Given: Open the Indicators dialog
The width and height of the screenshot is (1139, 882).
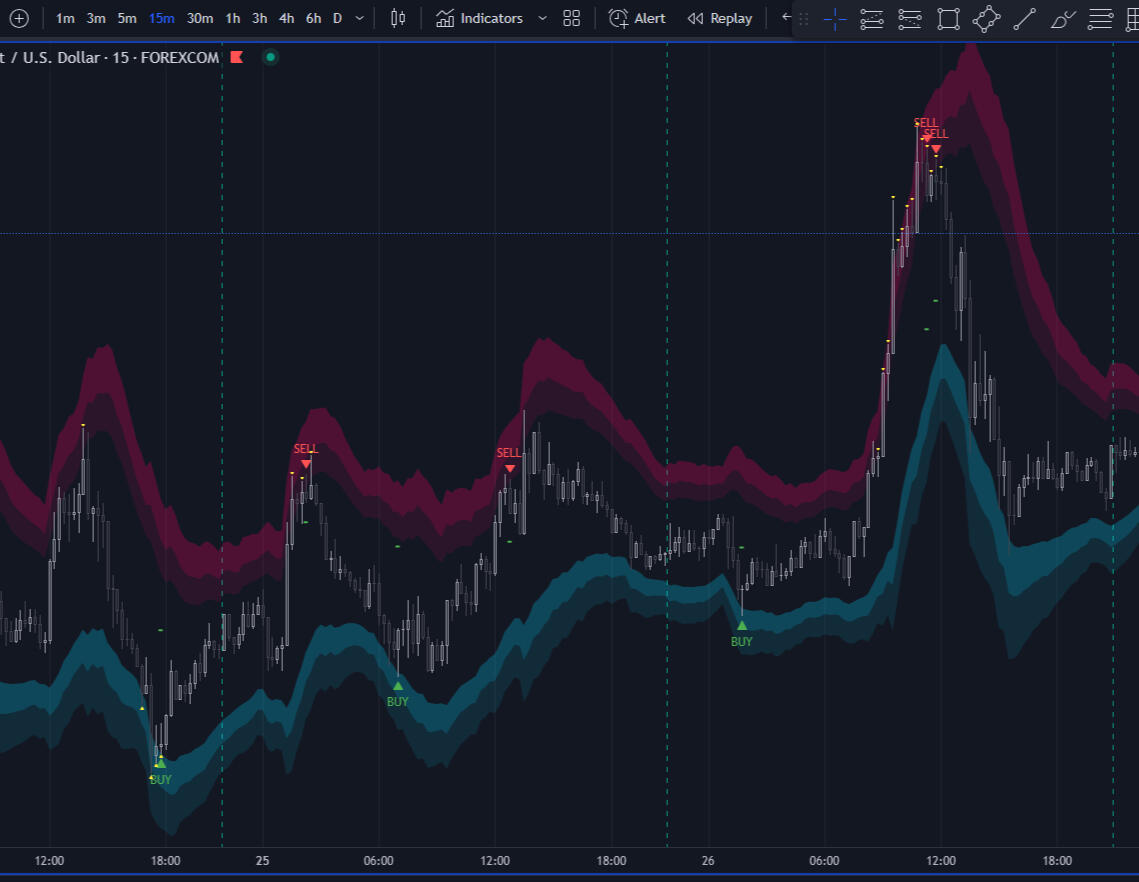Looking at the screenshot, I should coord(480,18).
